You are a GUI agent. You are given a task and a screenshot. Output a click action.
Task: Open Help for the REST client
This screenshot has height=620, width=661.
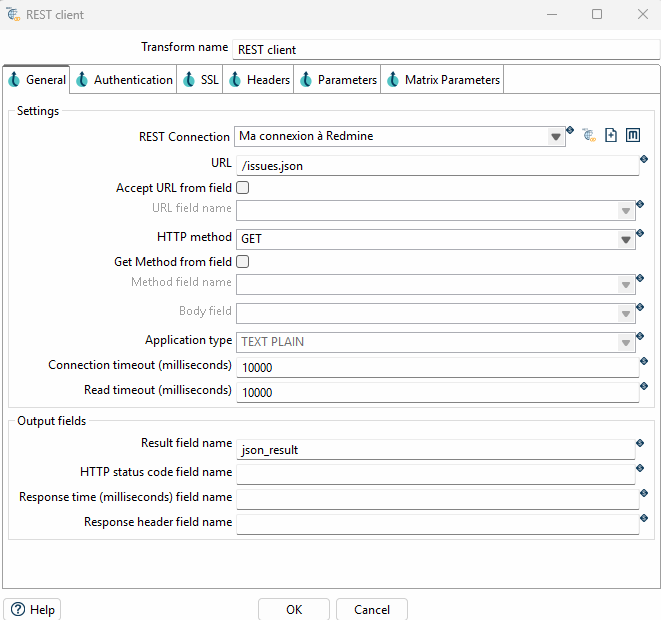32,609
